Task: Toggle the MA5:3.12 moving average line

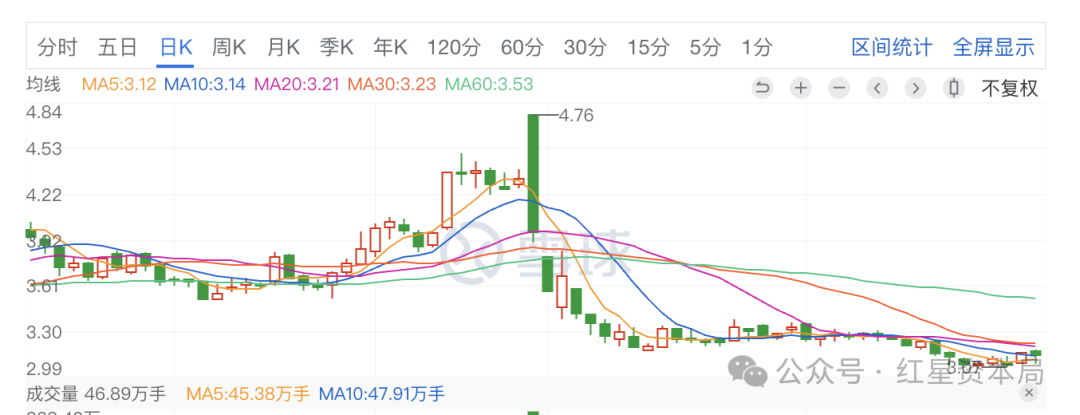Action: (118, 84)
